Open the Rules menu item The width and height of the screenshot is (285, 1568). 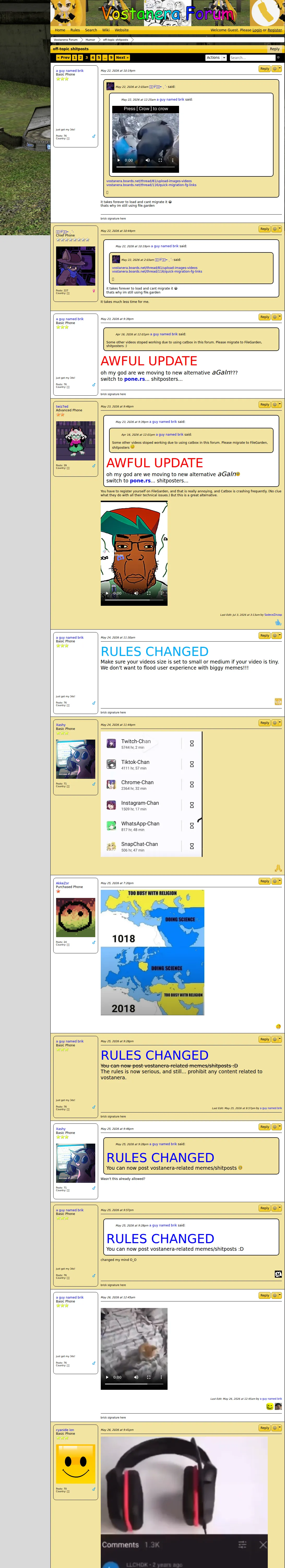pyautogui.click(x=75, y=30)
